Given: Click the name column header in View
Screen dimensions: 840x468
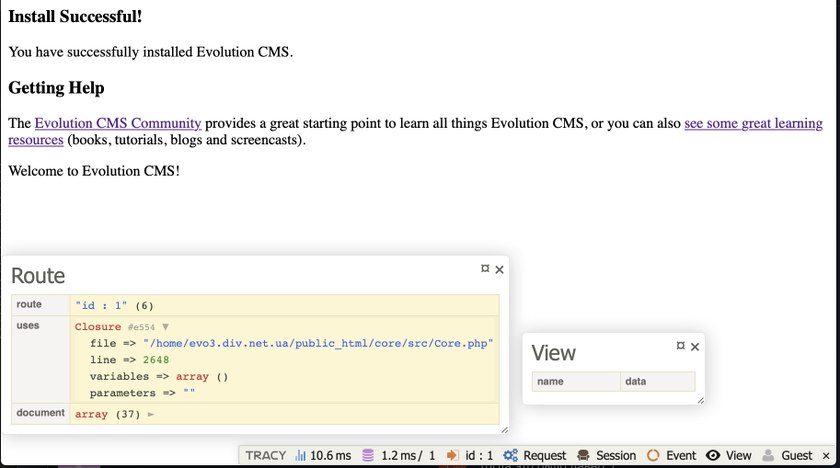Looking at the screenshot, I should [576, 381].
